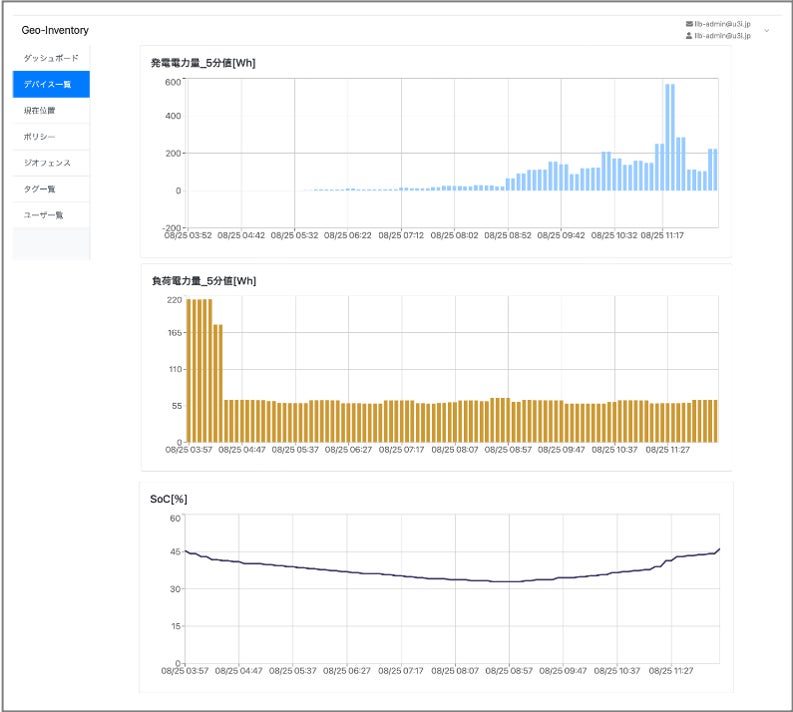Click the envelope mail icon in header

(x=689, y=23)
